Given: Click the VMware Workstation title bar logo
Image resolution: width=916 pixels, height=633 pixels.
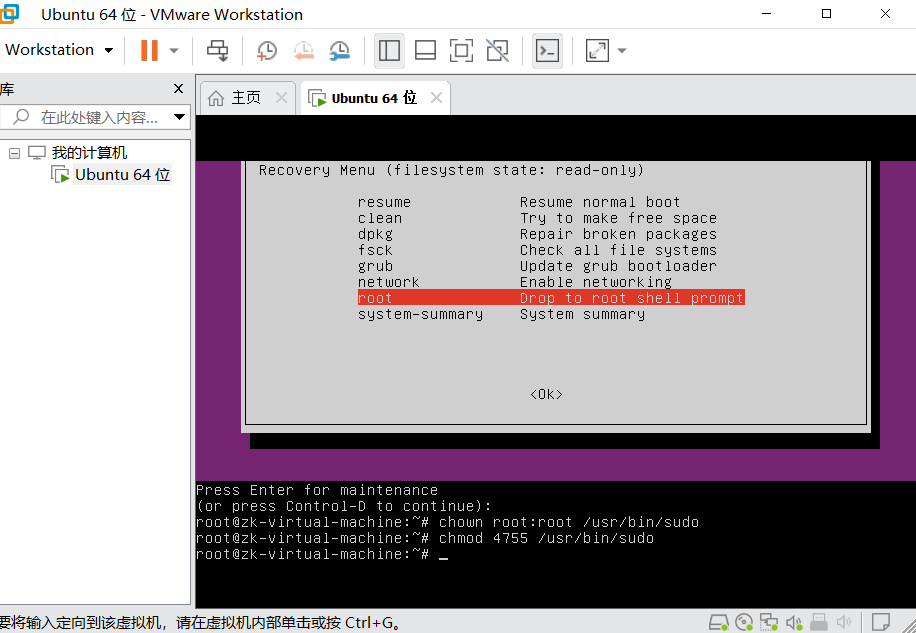Looking at the screenshot, I should [9, 14].
